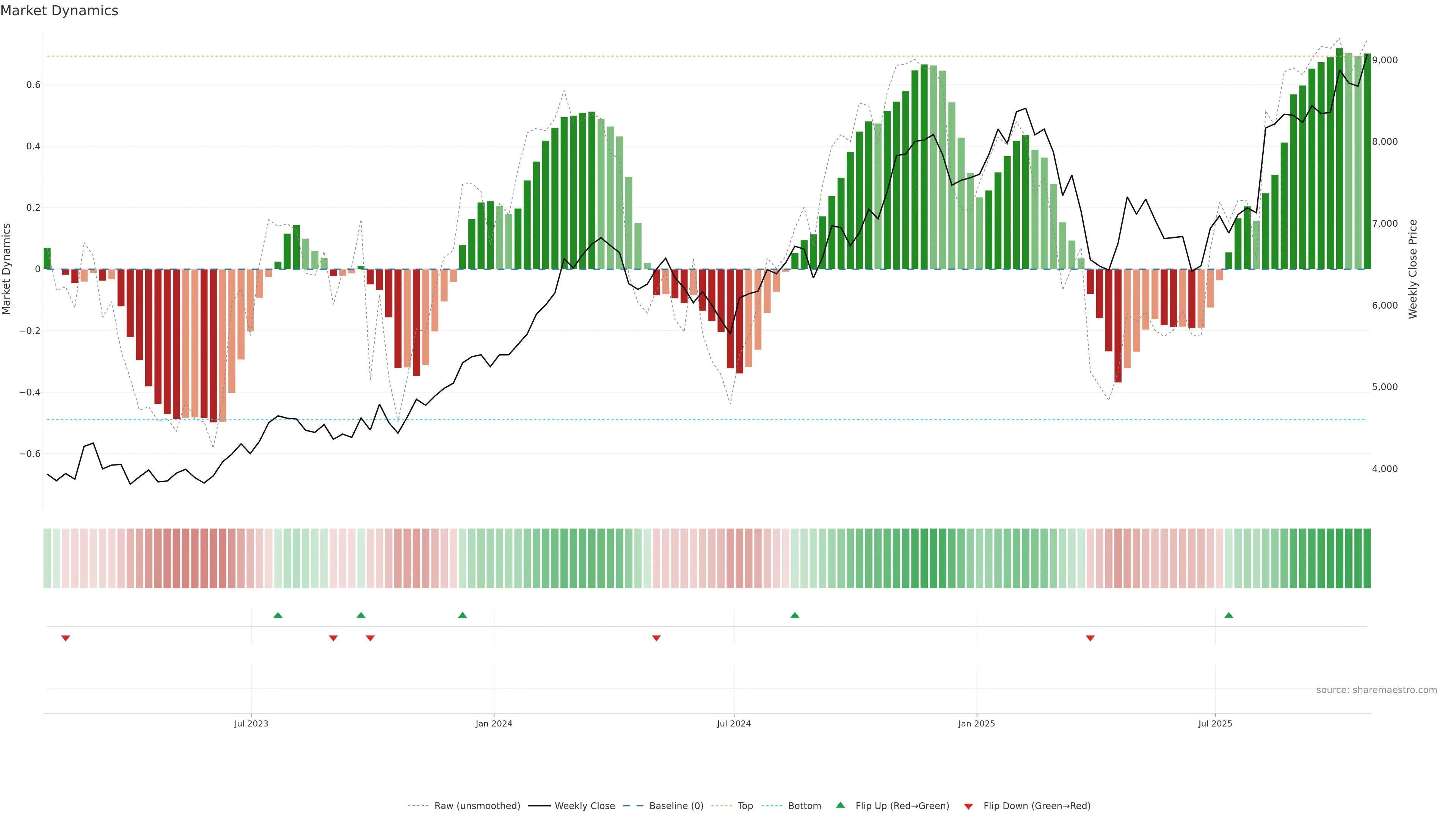Click the Flip Down marker between Jan 2024 and Jul 2024
Image resolution: width=1456 pixels, height=819 pixels.
(x=656, y=638)
